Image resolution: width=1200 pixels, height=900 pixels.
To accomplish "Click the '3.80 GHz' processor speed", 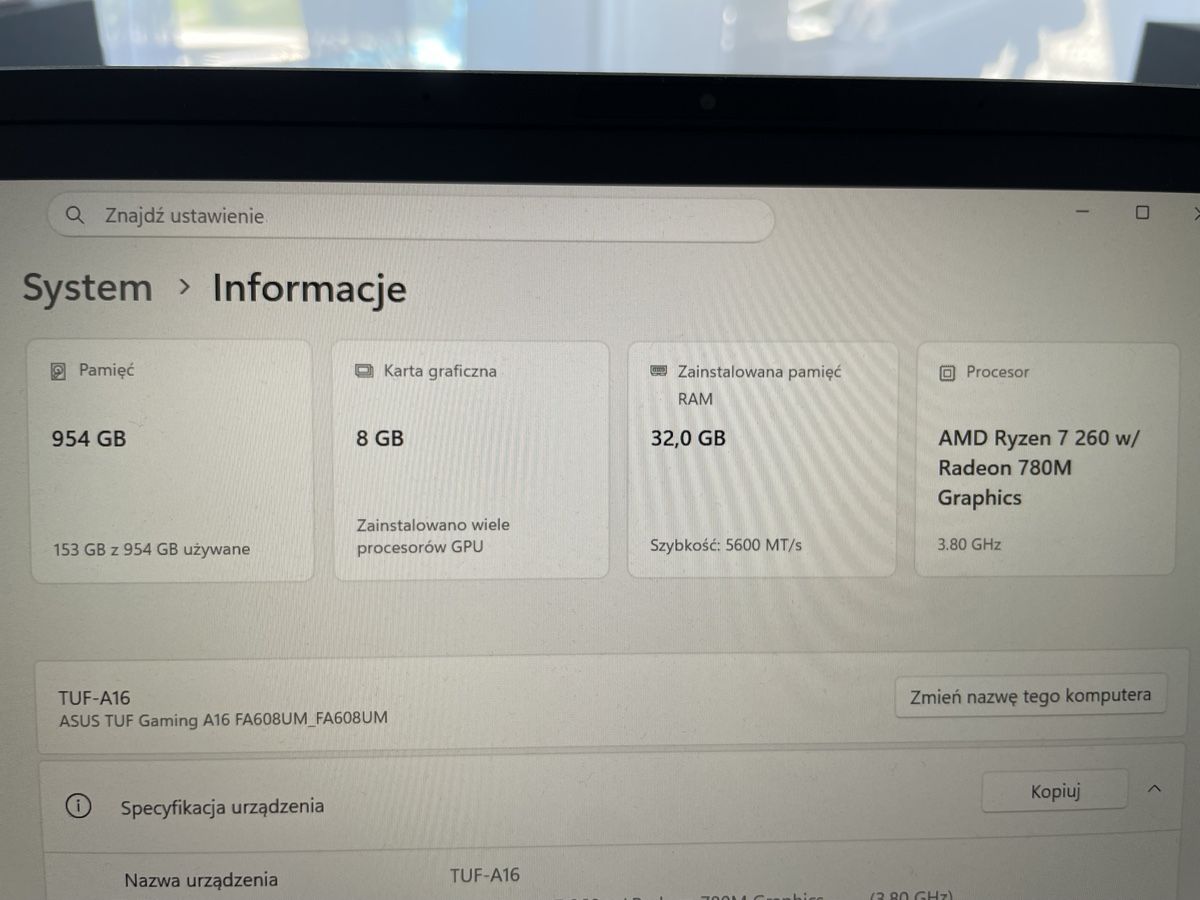I will 969,545.
